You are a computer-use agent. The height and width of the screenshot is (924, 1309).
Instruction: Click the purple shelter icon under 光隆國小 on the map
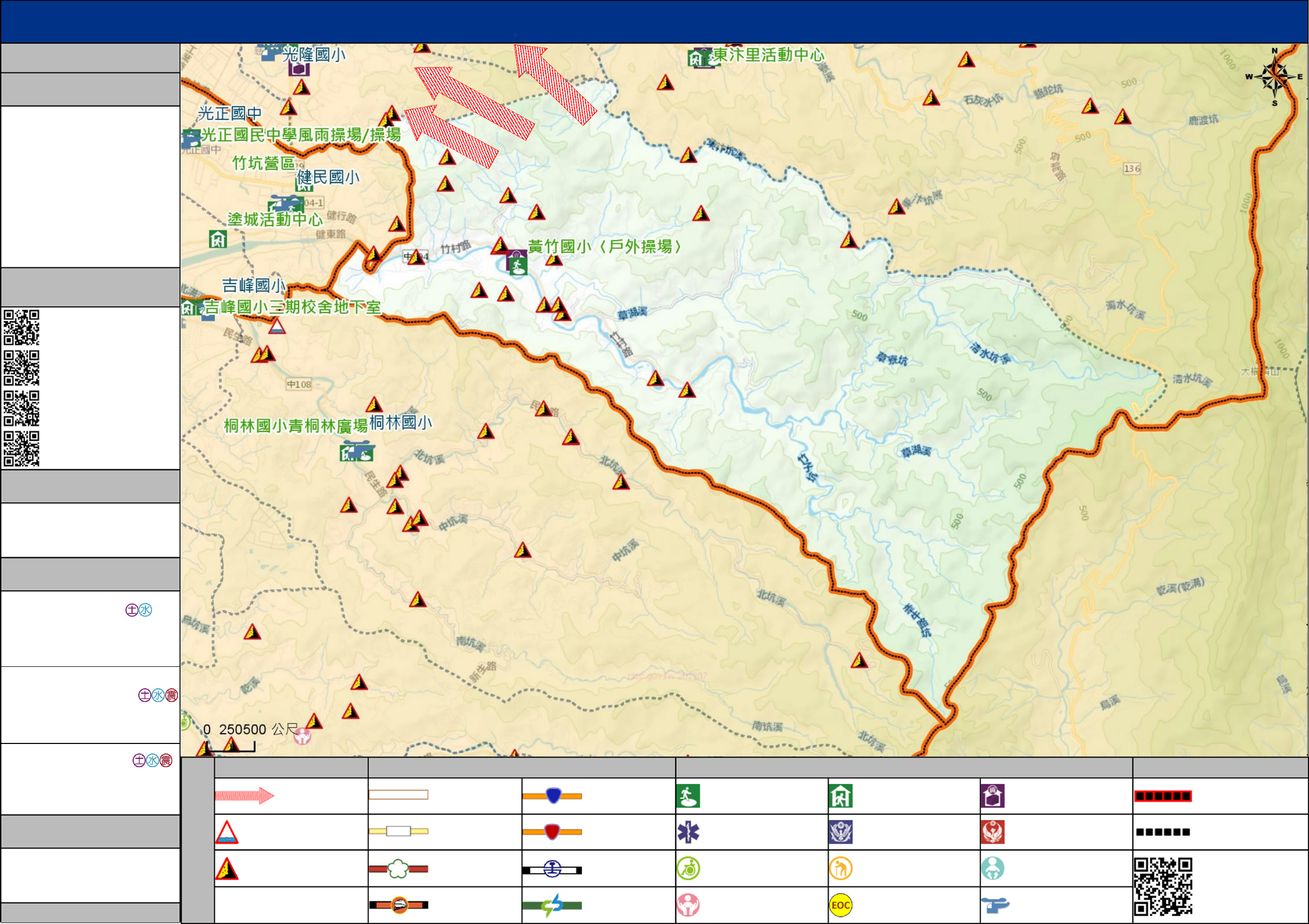[x=299, y=68]
